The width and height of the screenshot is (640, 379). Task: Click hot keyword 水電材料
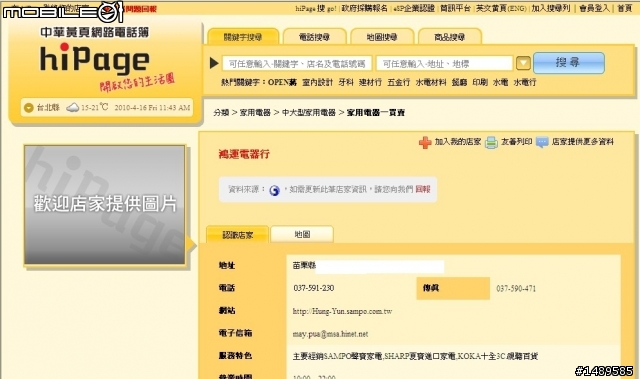tap(431, 82)
